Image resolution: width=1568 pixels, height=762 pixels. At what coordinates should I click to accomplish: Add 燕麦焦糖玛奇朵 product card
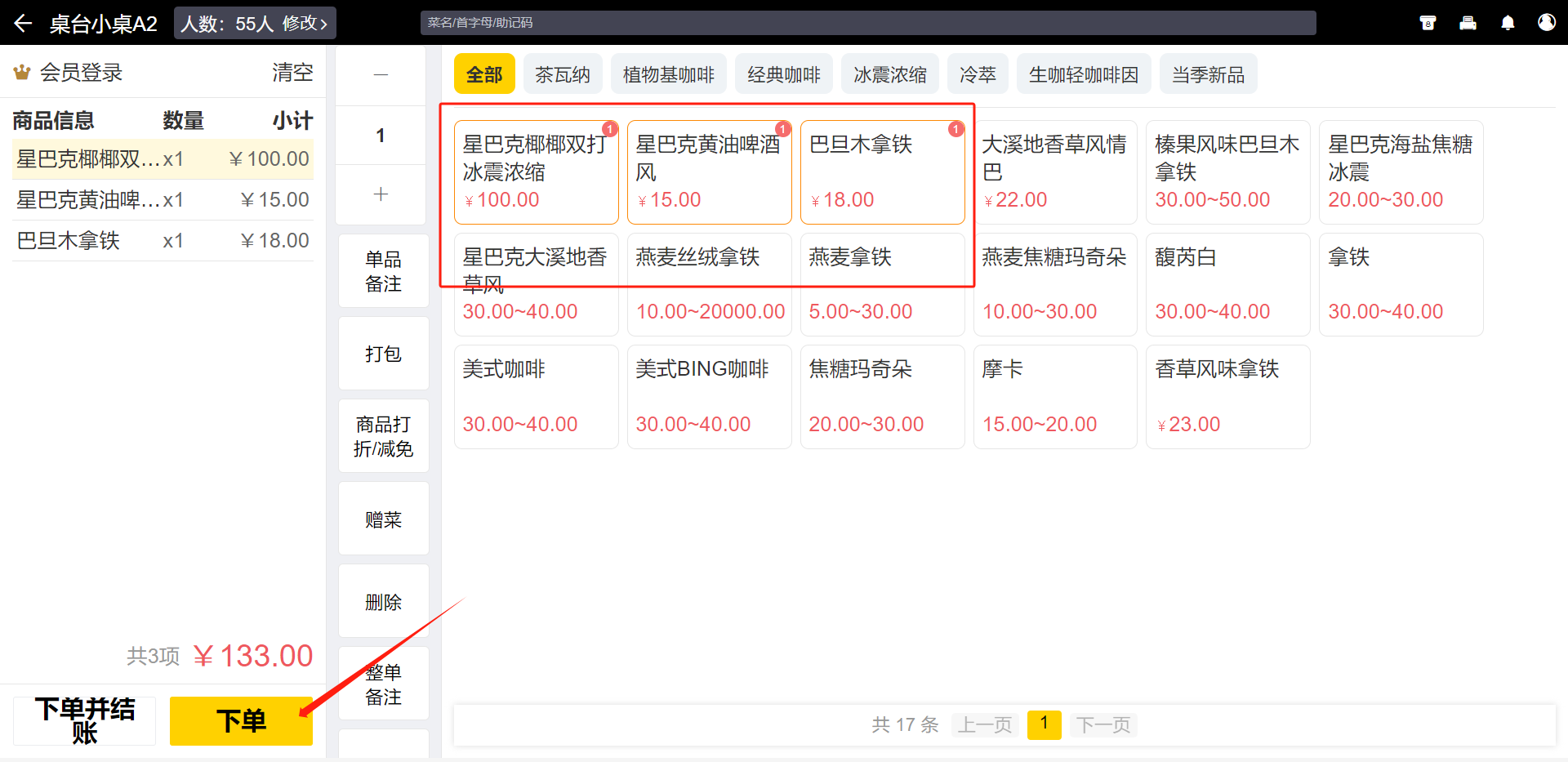point(1055,284)
